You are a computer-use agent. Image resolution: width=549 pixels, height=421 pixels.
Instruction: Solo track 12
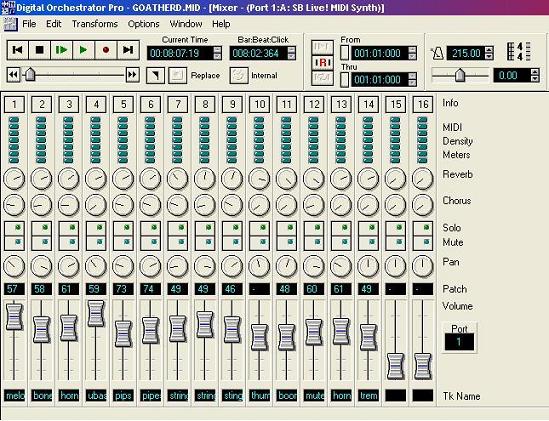coord(314,228)
